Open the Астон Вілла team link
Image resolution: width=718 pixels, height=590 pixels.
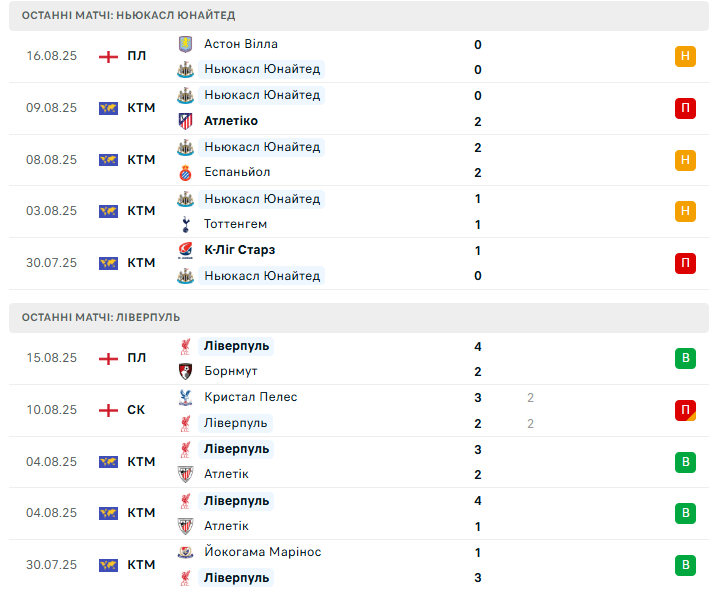pos(240,44)
